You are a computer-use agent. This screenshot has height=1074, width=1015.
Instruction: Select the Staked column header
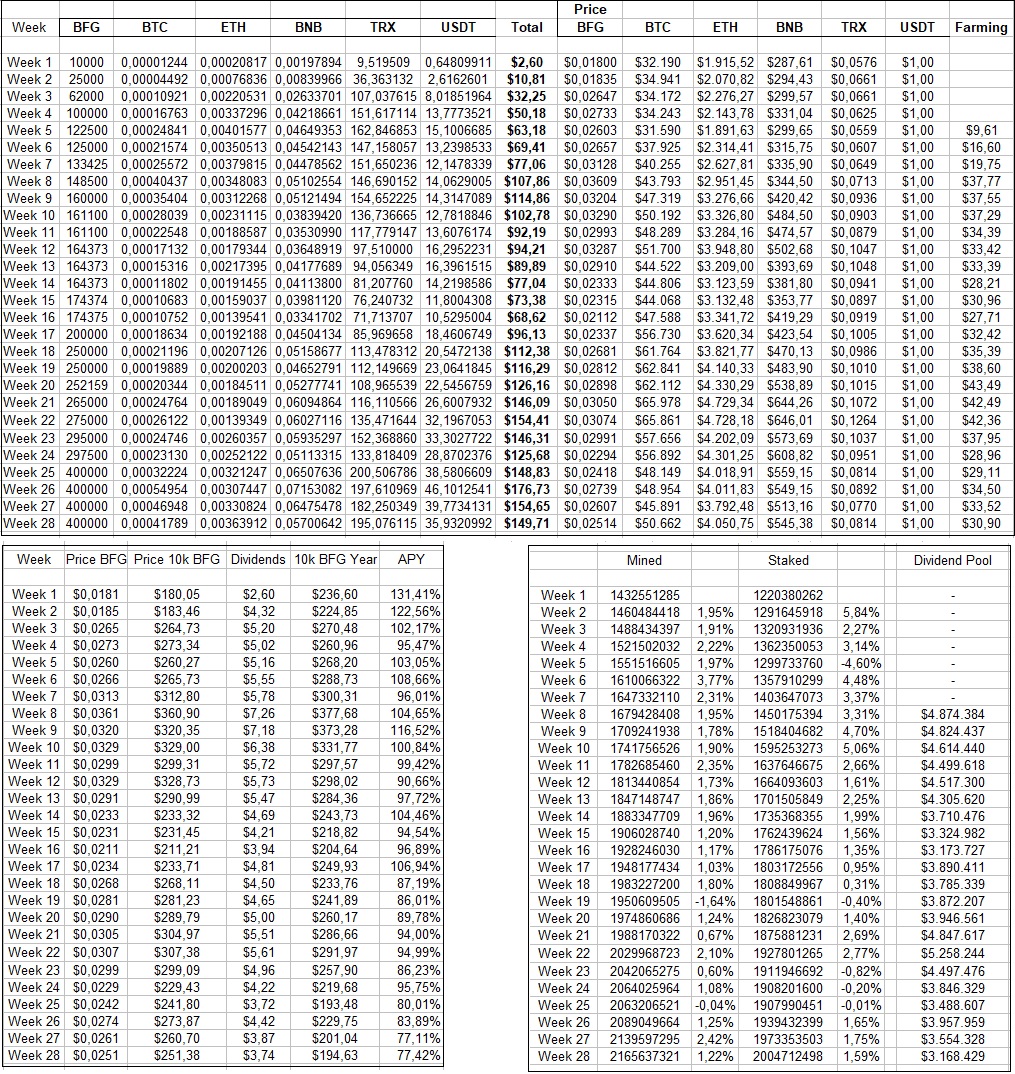pos(788,560)
